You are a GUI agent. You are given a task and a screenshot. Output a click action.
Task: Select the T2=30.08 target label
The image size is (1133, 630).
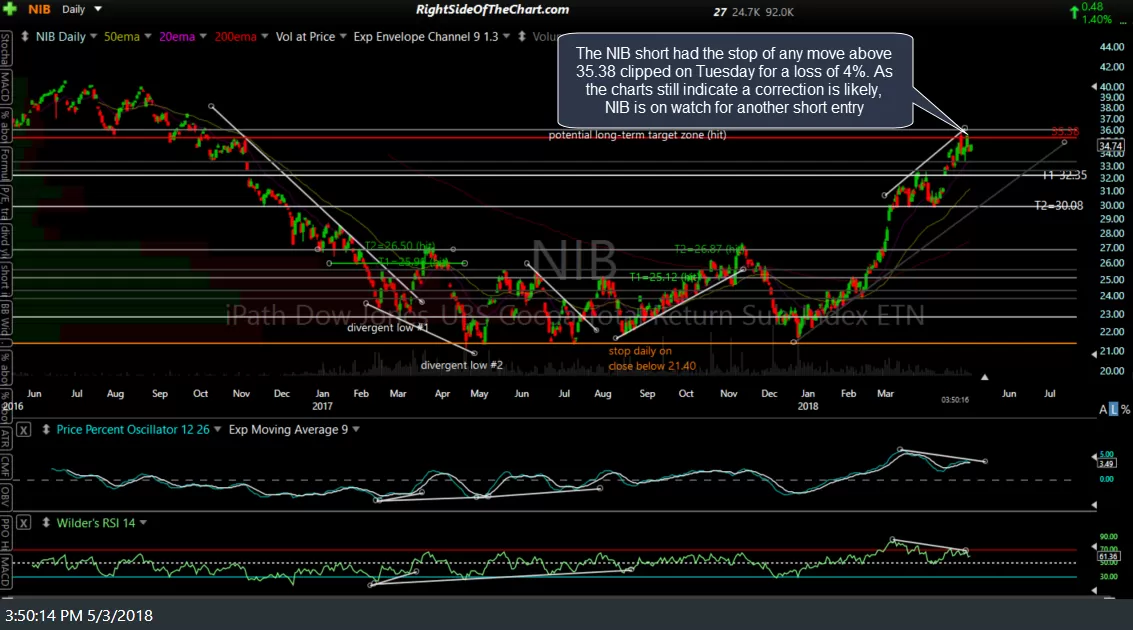[x=1059, y=206]
